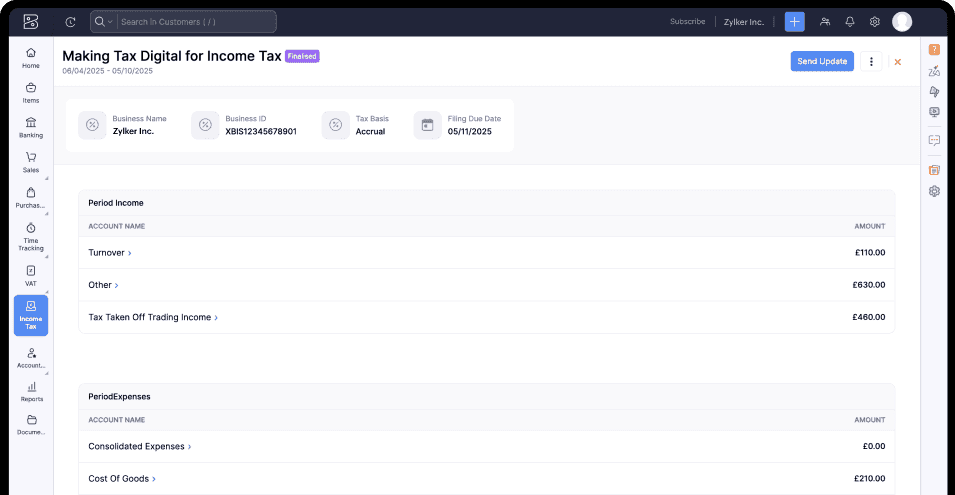Click the blue quick create plus button

pos(794,22)
